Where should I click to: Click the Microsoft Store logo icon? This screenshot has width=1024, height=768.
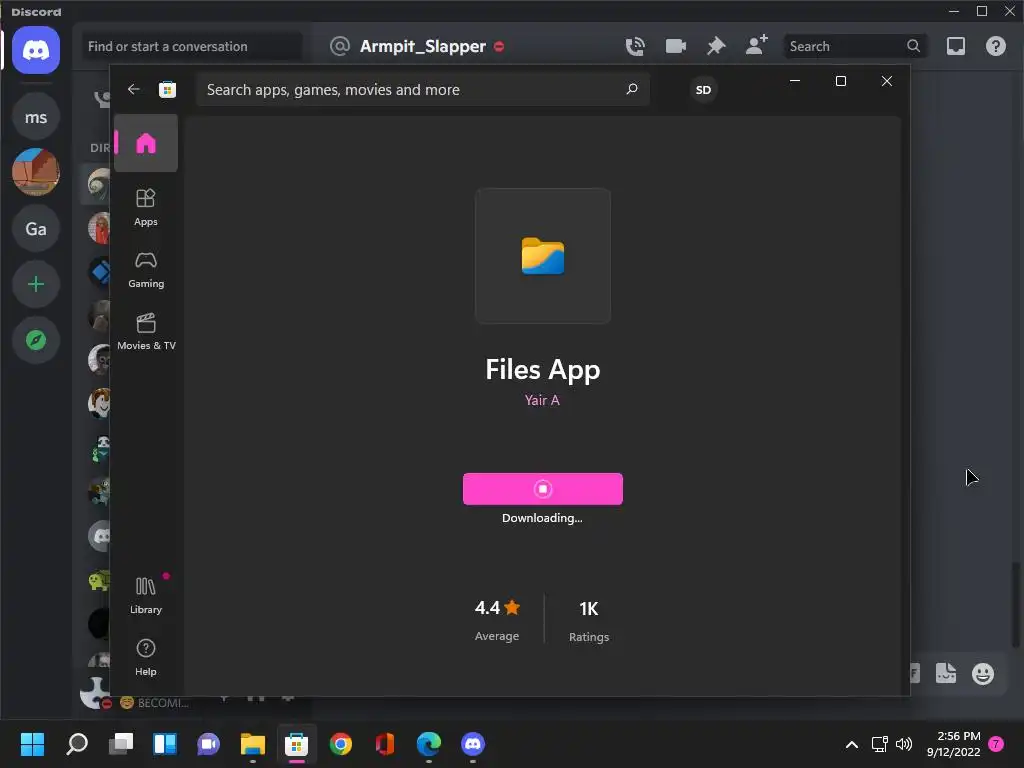tap(167, 89)
